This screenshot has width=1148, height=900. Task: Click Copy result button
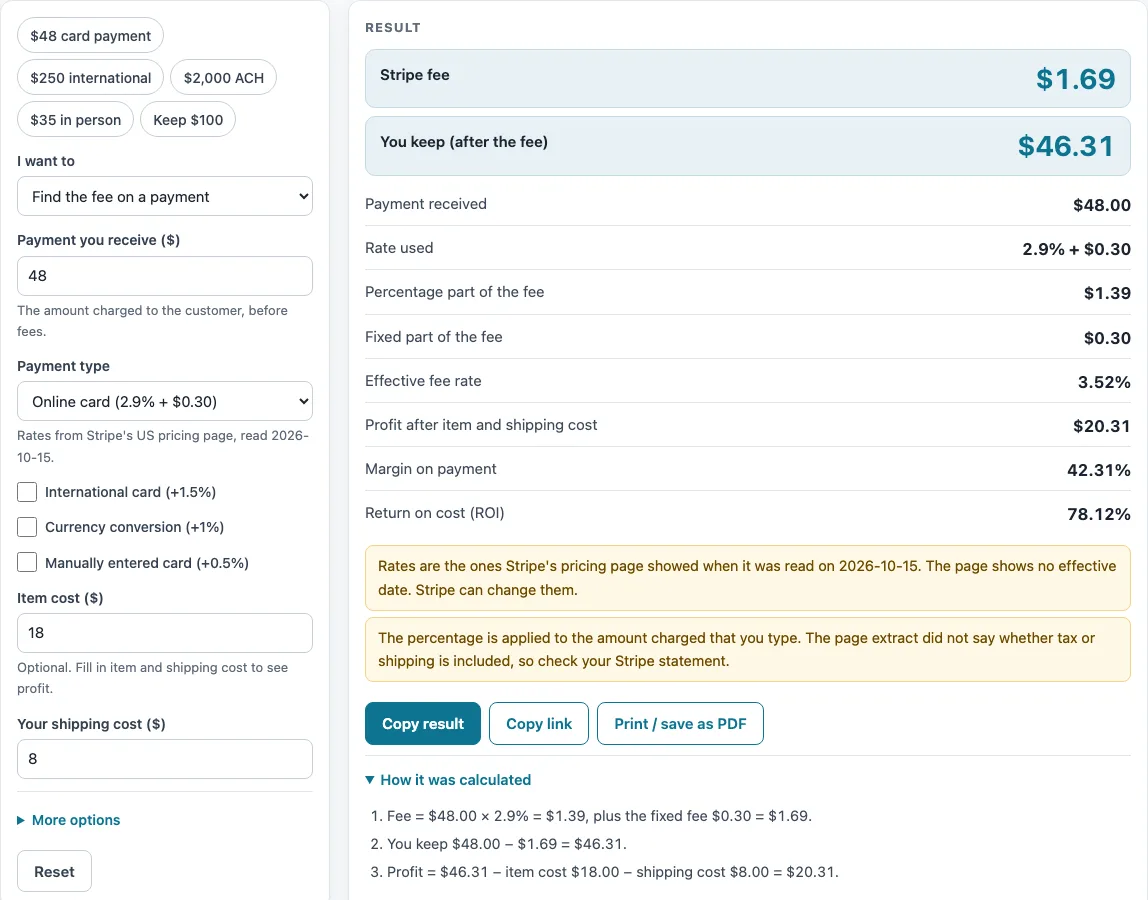click(422, 724)
